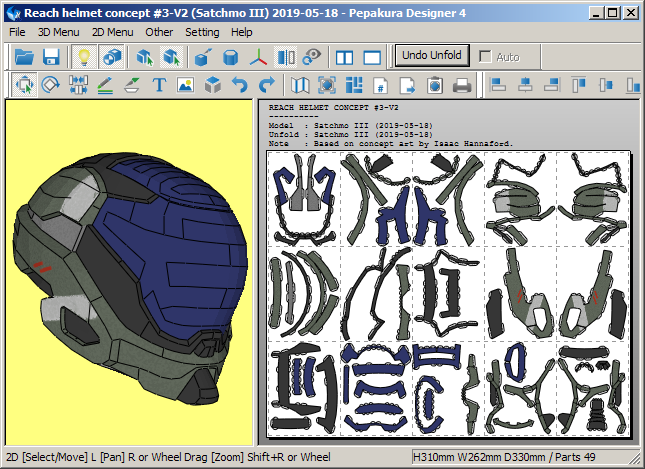
Task: Click the blue Redo arrow
Action: tap(267, 85)
